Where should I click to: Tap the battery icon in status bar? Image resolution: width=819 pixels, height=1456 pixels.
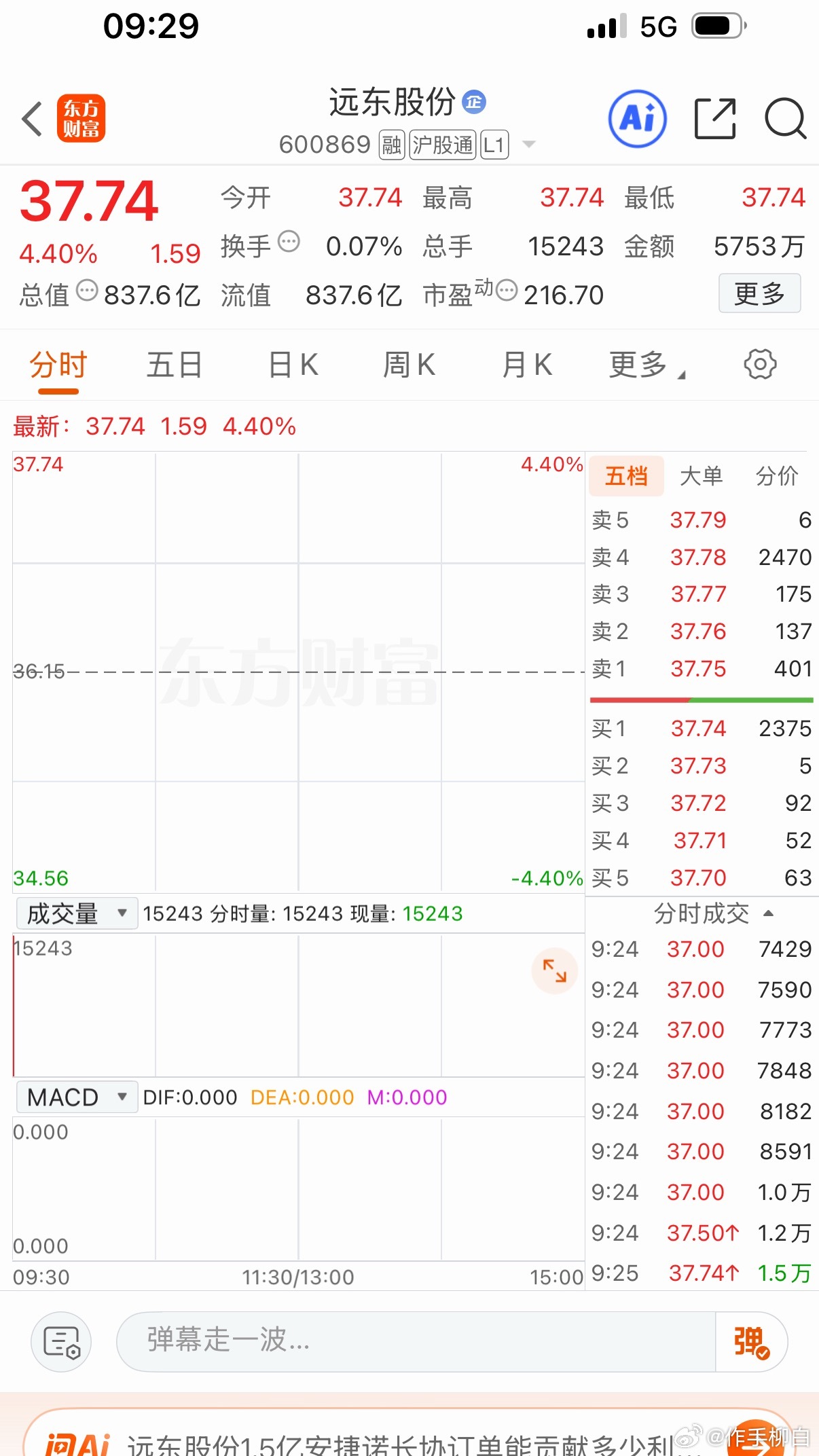click(719, 26)
